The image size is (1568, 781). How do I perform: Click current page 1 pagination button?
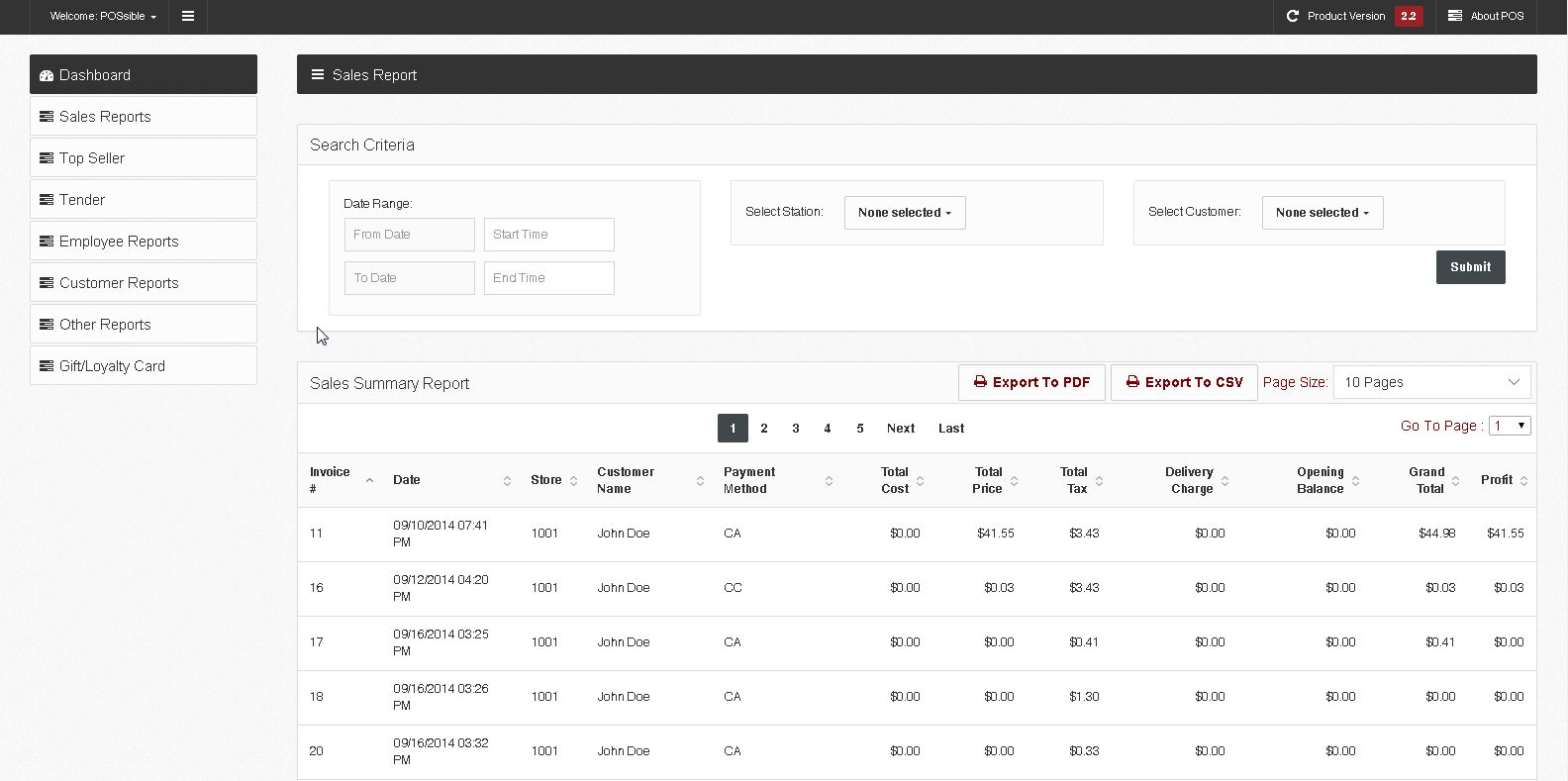pyautogui.click(x=733, y=429)
